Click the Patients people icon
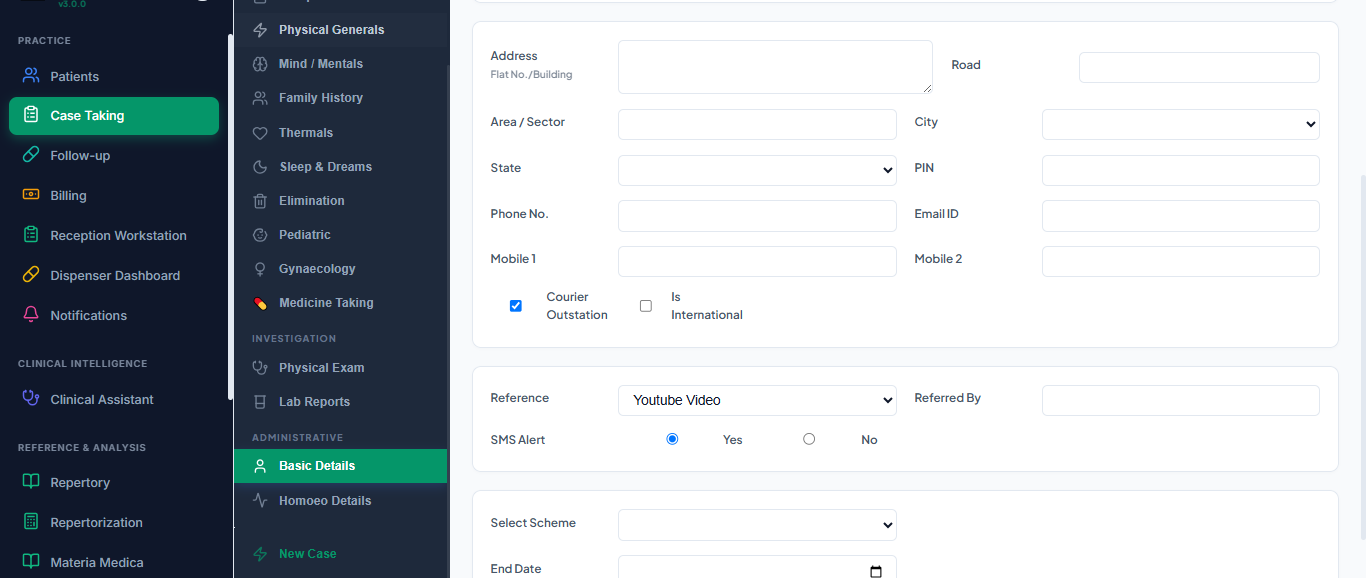 click(31, 76)
